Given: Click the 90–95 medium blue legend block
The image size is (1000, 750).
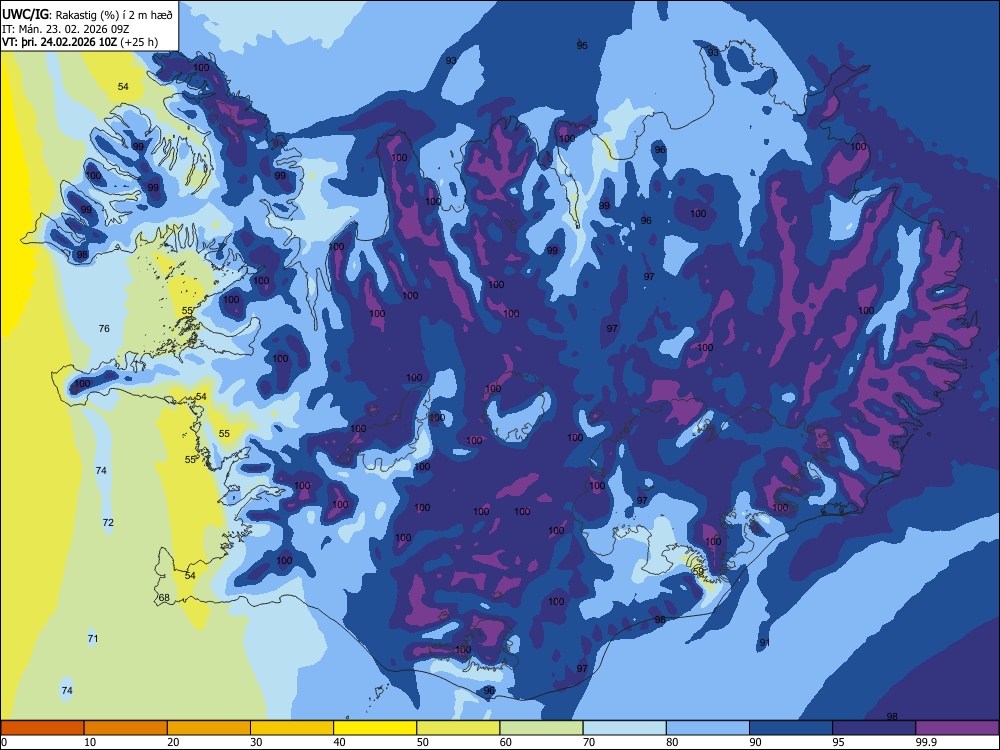Looking at the screenshot, I should 791,728.
